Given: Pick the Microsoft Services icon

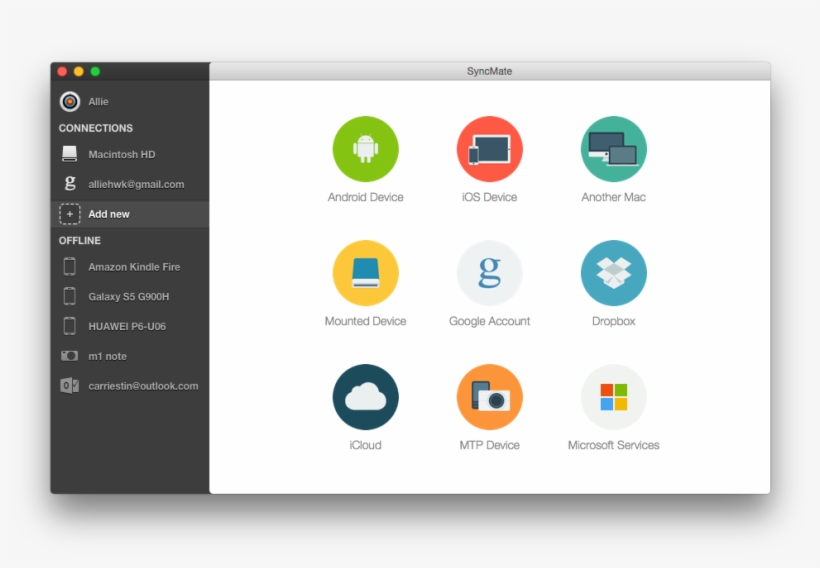Looking at the screenshot, I should [613, 397].
